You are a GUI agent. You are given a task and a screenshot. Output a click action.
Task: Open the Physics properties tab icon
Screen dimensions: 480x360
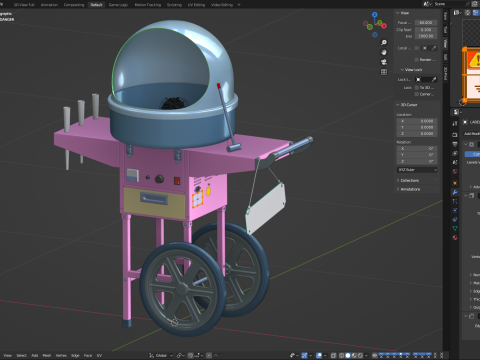click(455, 210)
